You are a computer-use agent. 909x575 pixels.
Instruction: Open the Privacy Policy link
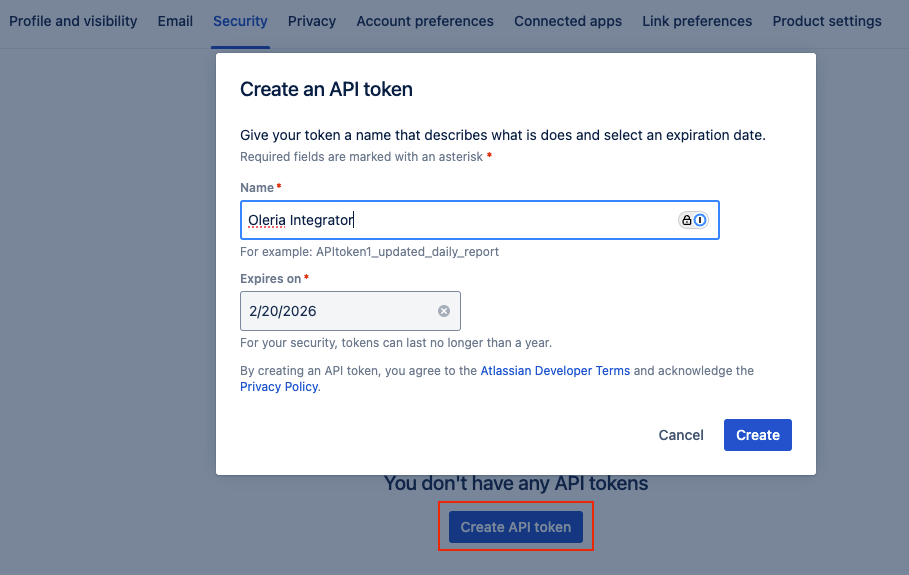point(279,387)
